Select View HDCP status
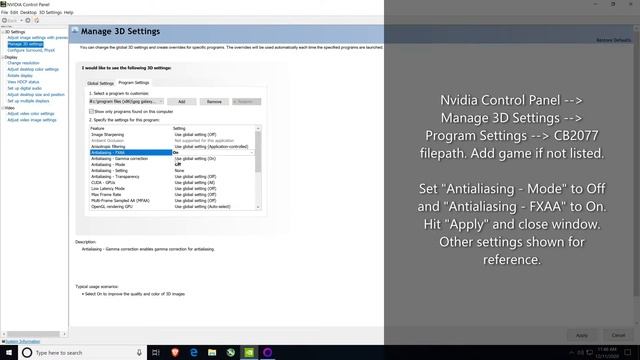The width and height of the screenshot is (640, 360). 23,82
